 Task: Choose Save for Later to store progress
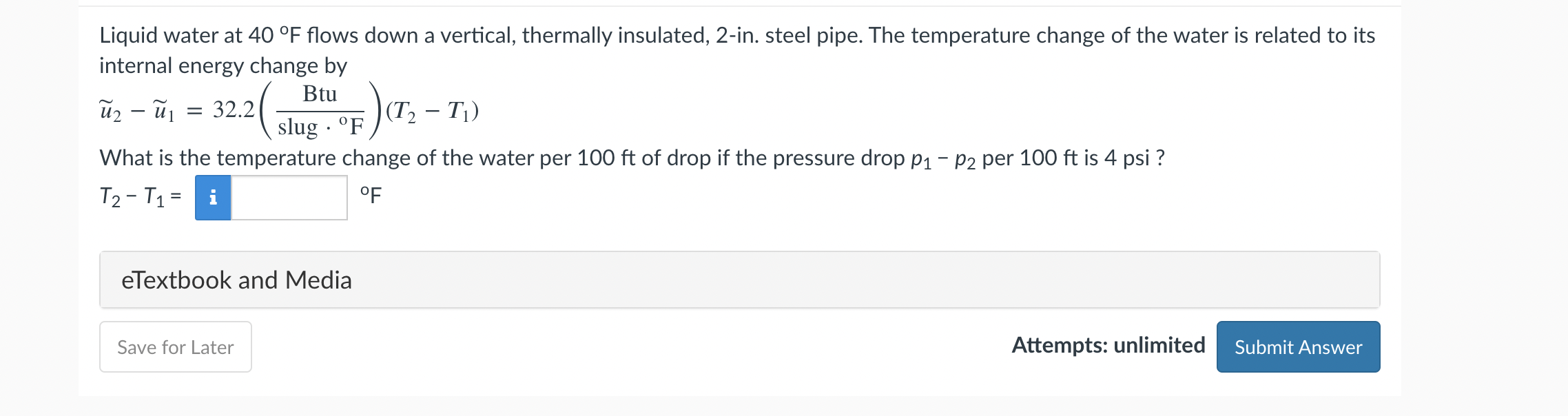point(175,347)
